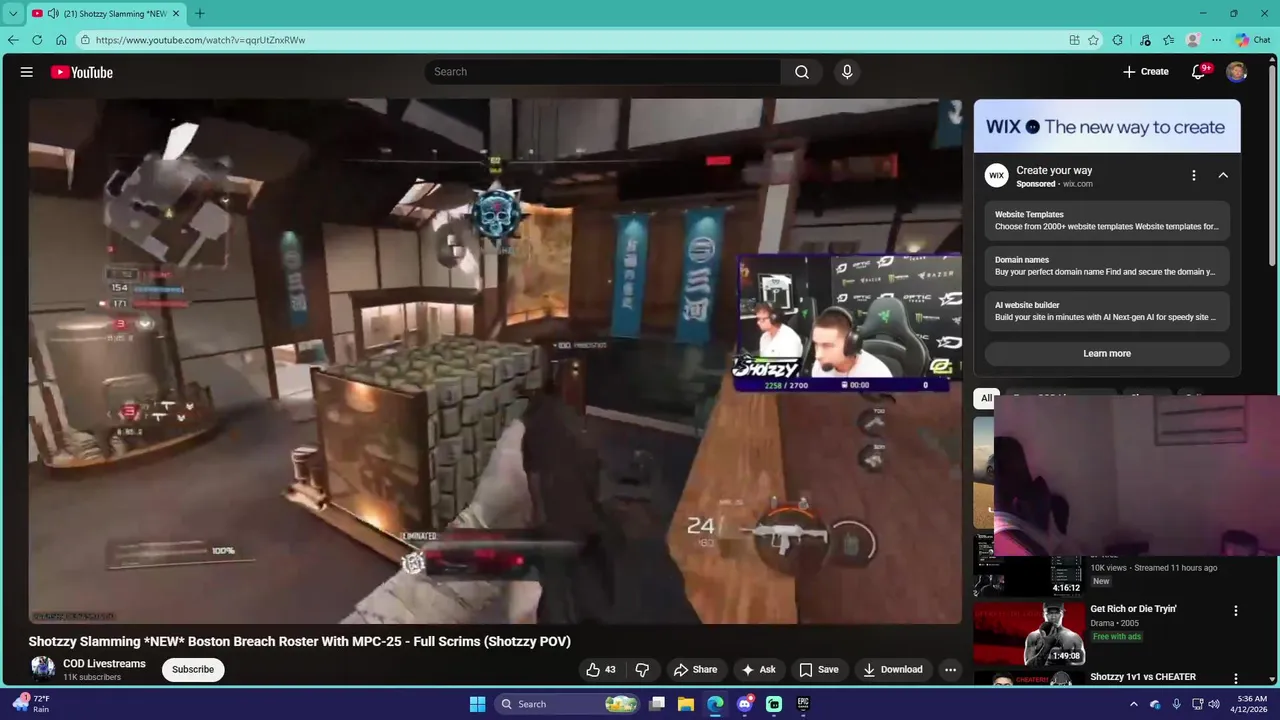This screenshot has width=1280, height=720.
Task: Open the browser home page
Action: (x=61, y=40)
